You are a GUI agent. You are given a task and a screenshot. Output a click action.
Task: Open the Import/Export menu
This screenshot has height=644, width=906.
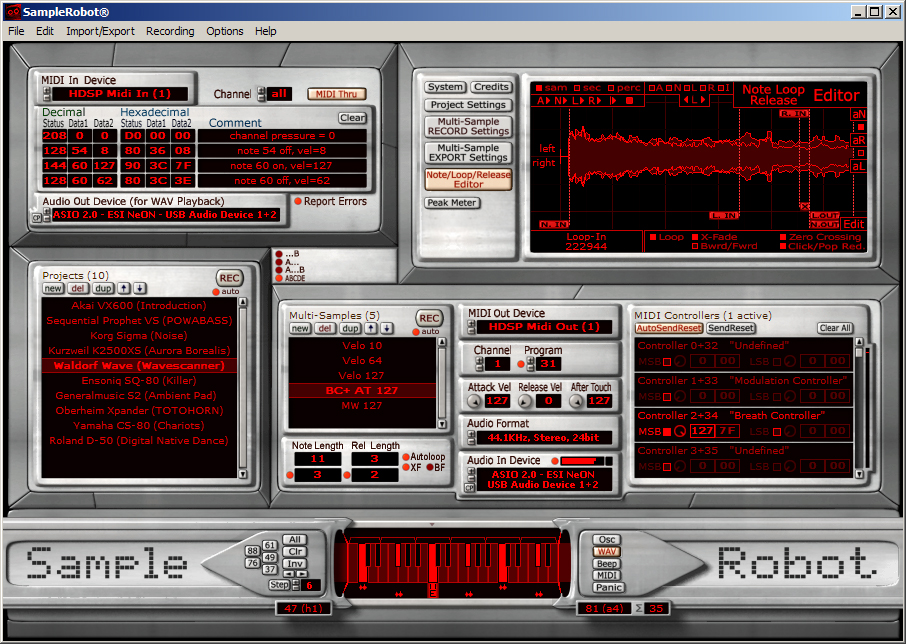tap(100, 31)
